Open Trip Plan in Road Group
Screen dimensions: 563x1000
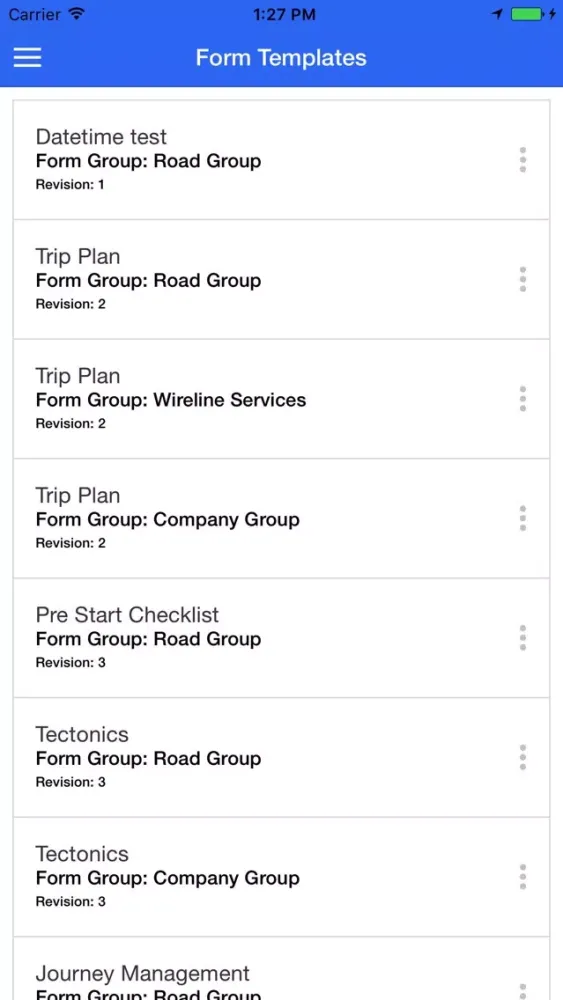coord(281,279)
